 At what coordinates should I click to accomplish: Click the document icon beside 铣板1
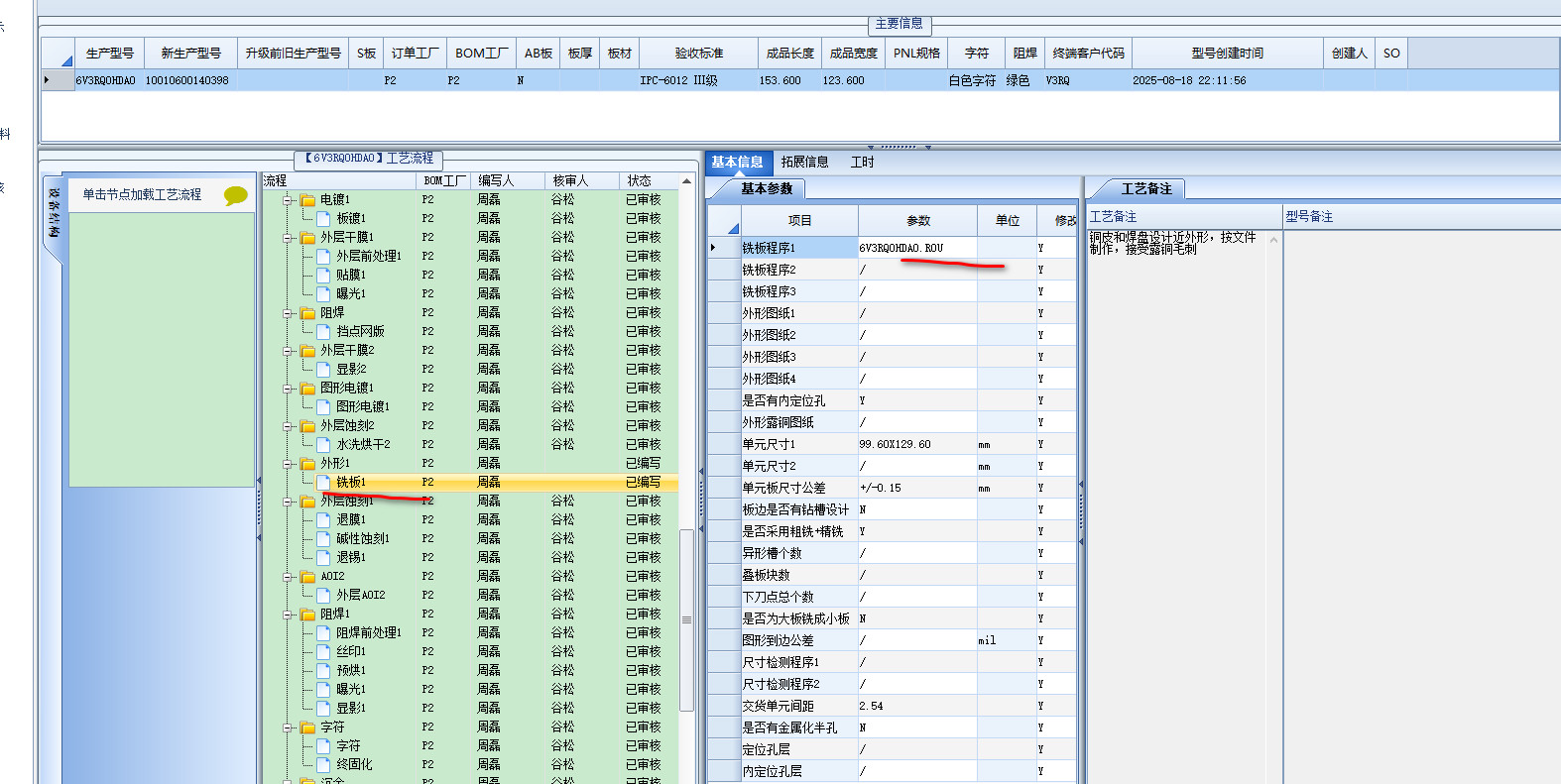[323, 482]
